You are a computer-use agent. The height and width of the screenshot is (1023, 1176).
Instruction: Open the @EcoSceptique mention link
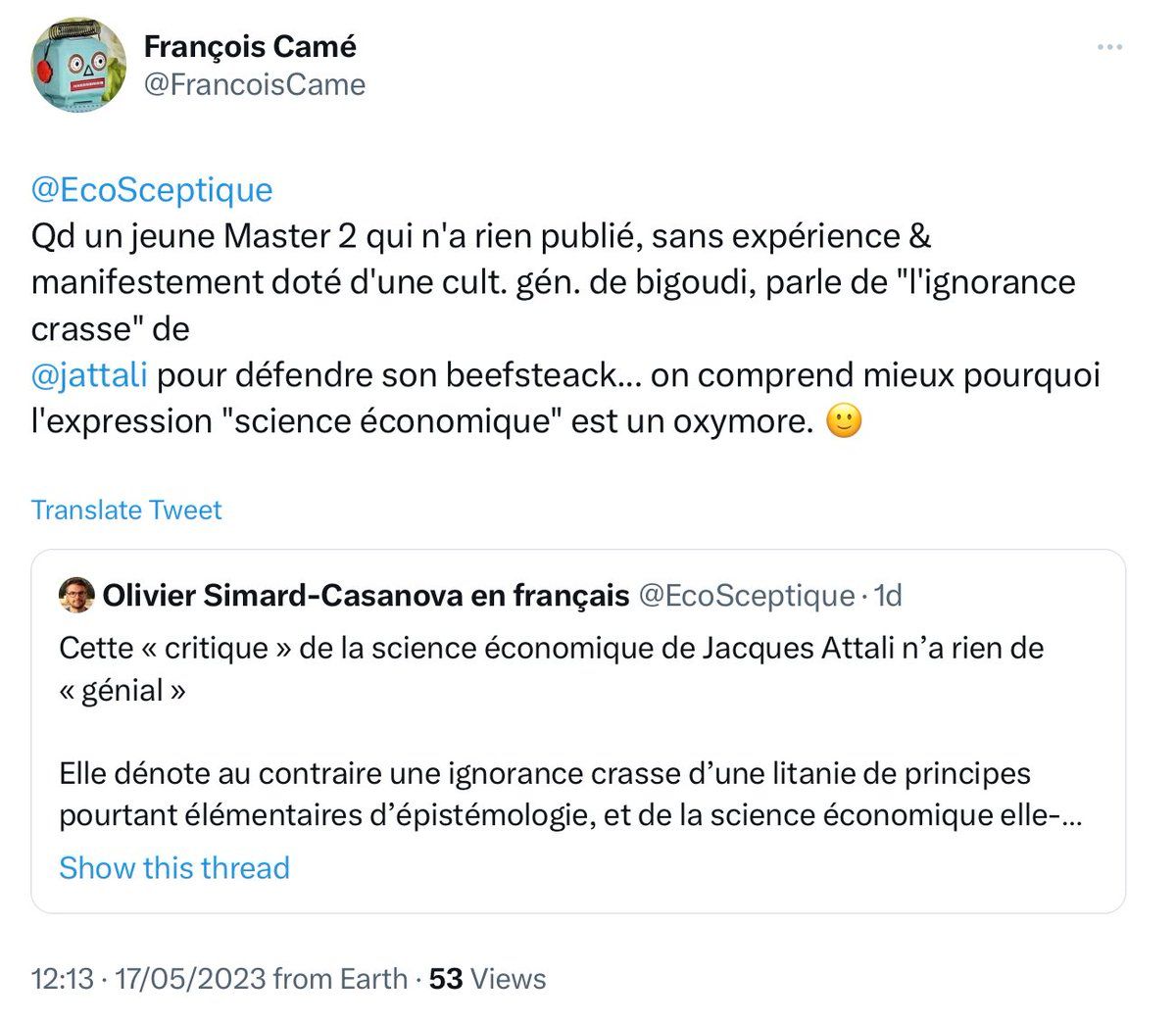[x=152, y=189]
